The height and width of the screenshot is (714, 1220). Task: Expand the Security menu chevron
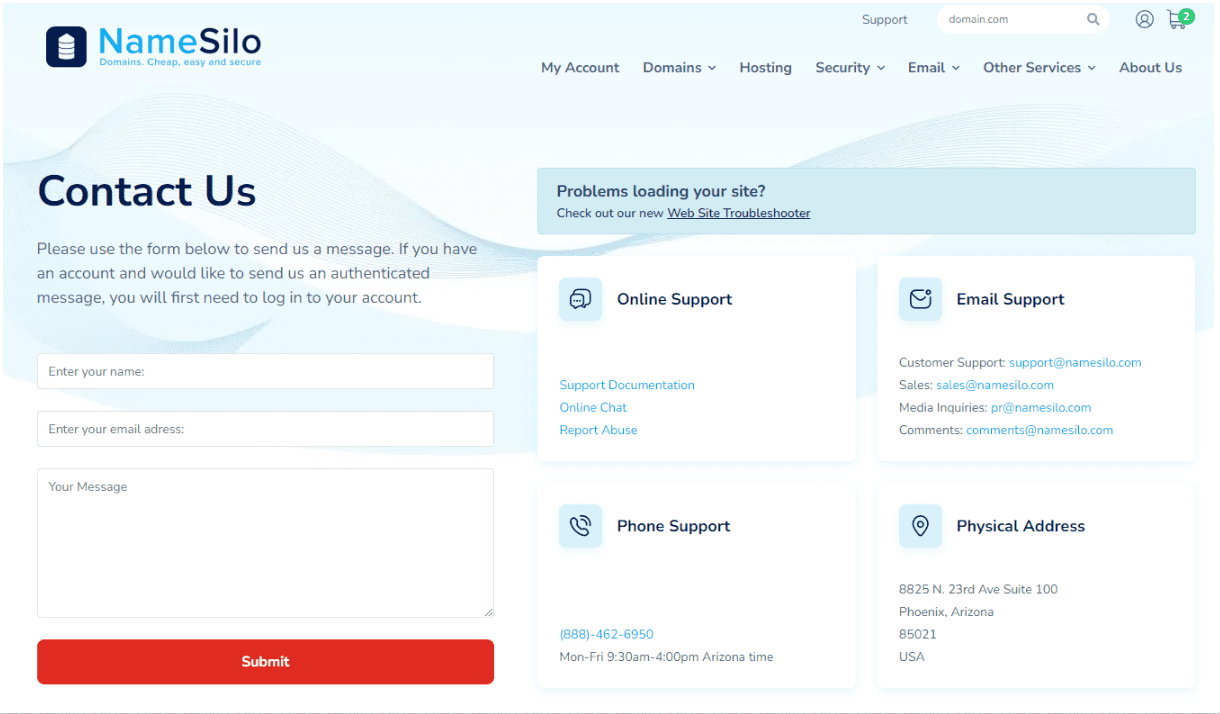(x=881, y=68)
